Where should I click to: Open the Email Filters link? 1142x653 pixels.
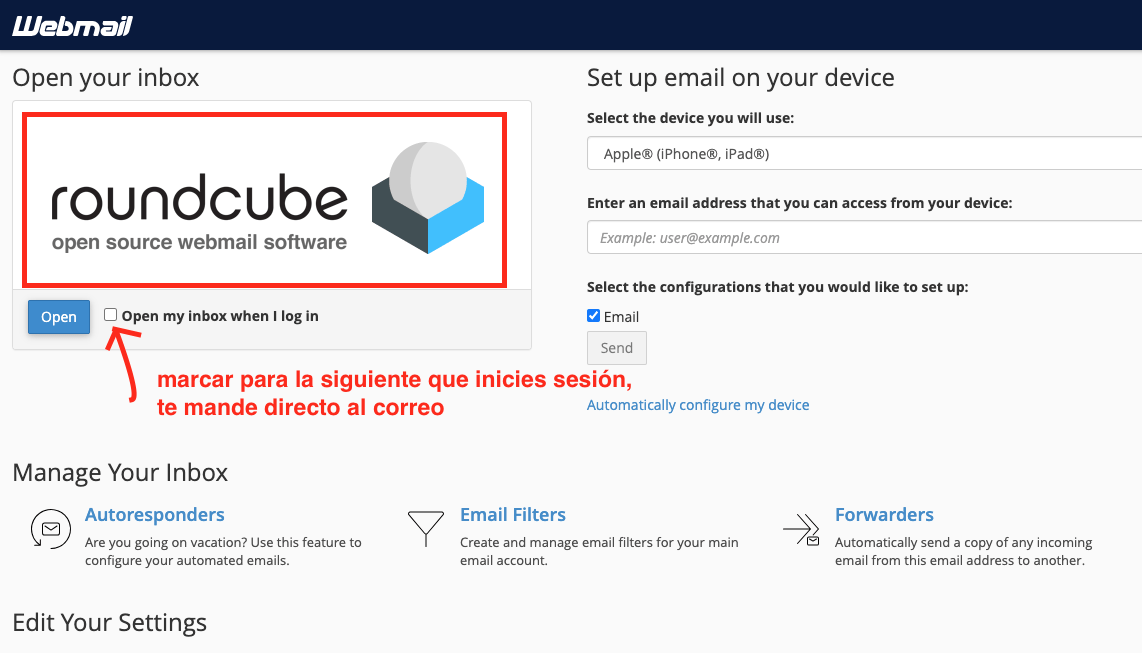point(513,515)
